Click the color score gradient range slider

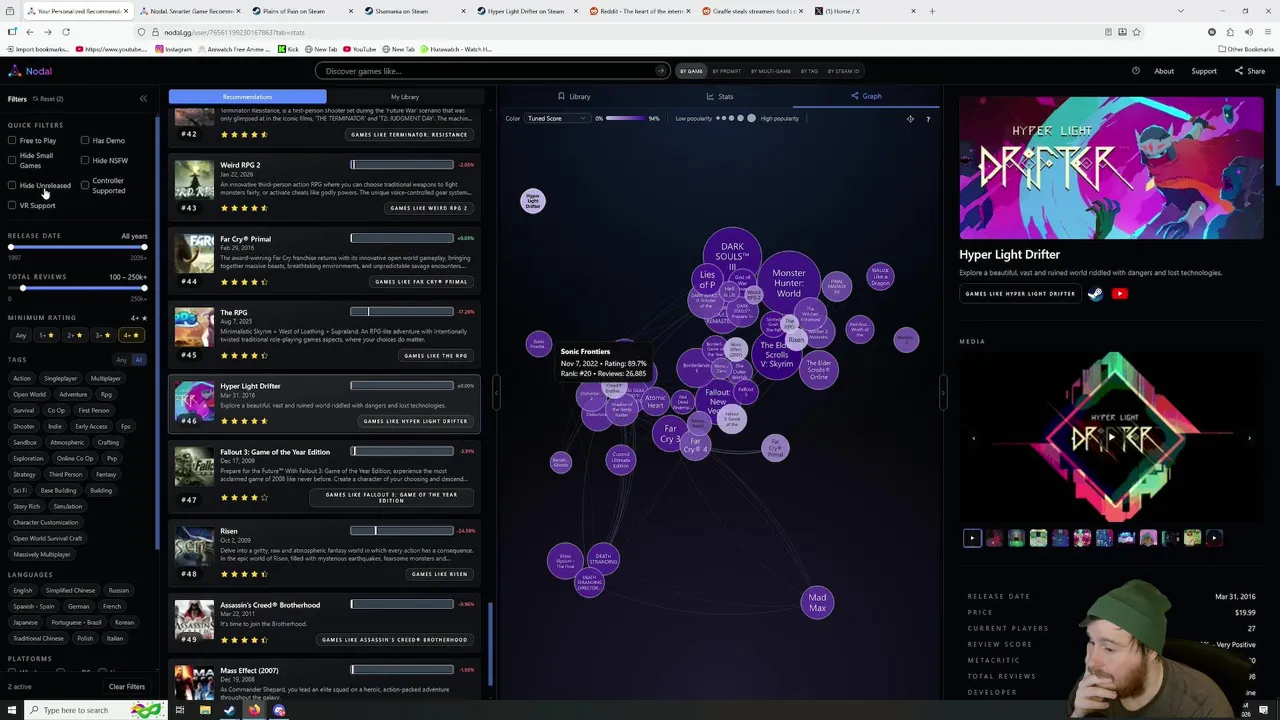625,119
